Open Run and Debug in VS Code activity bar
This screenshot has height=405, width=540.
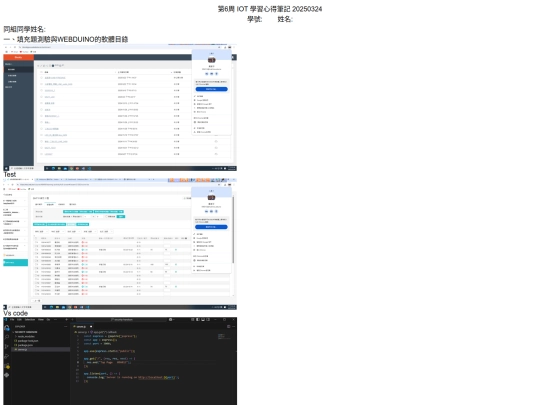point(7,356)
